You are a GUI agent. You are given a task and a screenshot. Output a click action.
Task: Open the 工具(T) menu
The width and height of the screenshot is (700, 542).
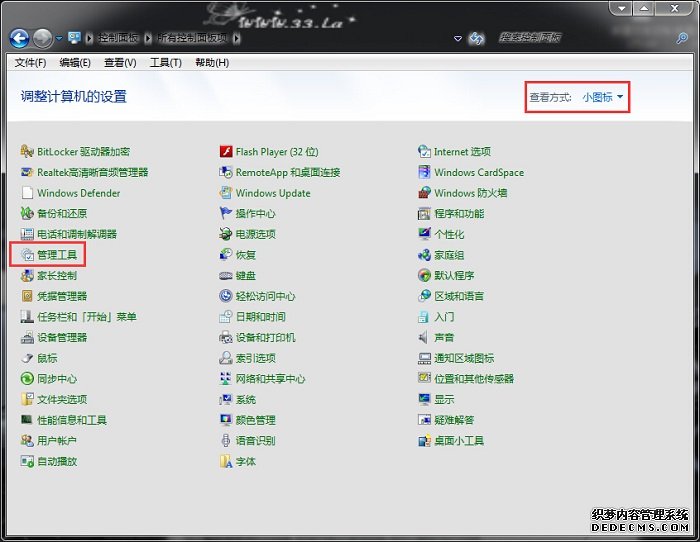point(166,63)
